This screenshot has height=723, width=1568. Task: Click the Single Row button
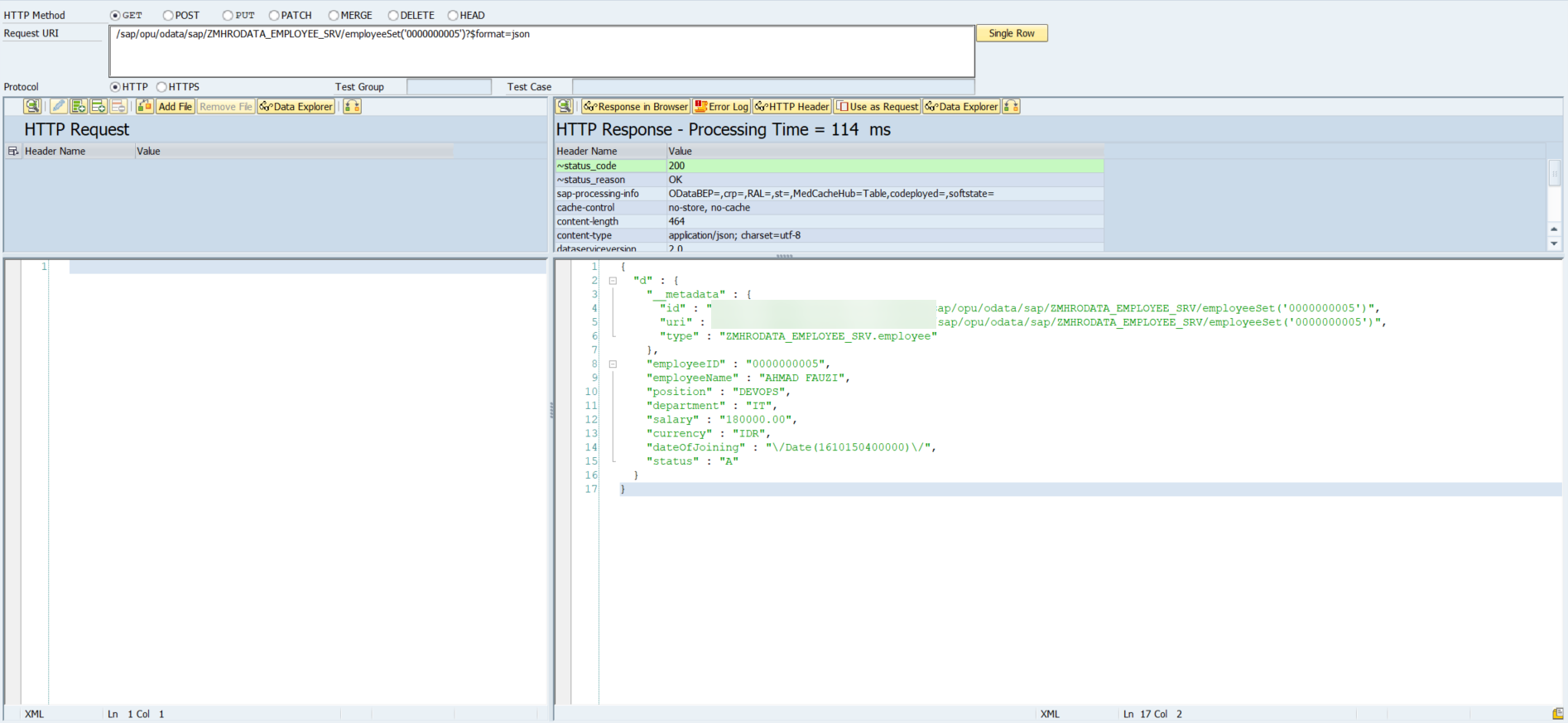click(1012, 33)
